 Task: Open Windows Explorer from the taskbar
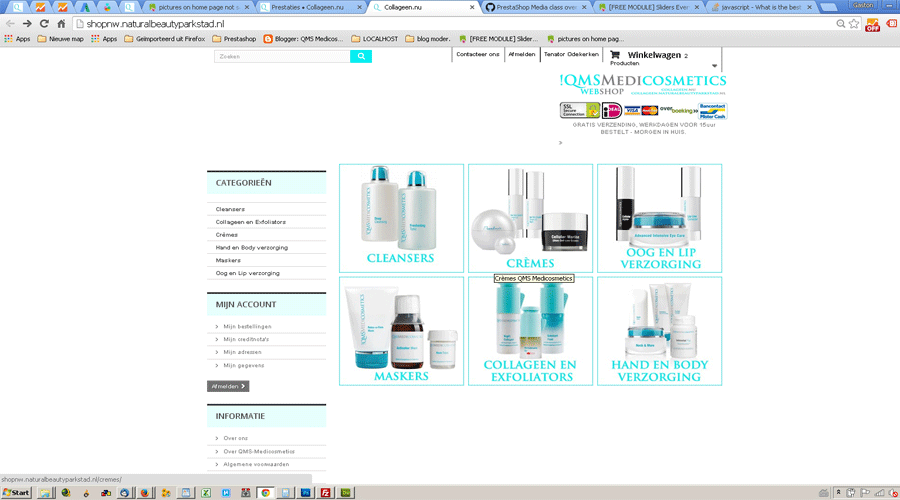pos(44,493)
